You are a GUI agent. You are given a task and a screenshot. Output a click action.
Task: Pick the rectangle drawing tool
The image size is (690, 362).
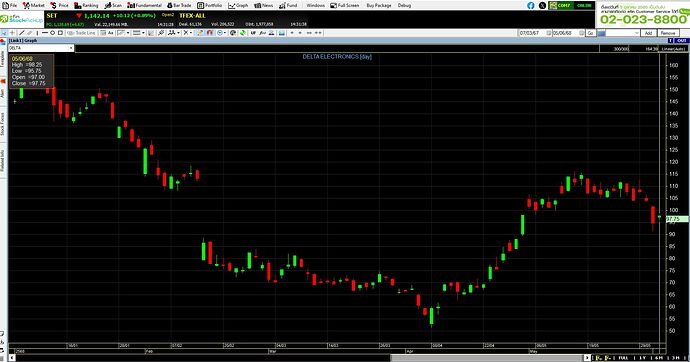pyautogui.click(x=61, y=33)
